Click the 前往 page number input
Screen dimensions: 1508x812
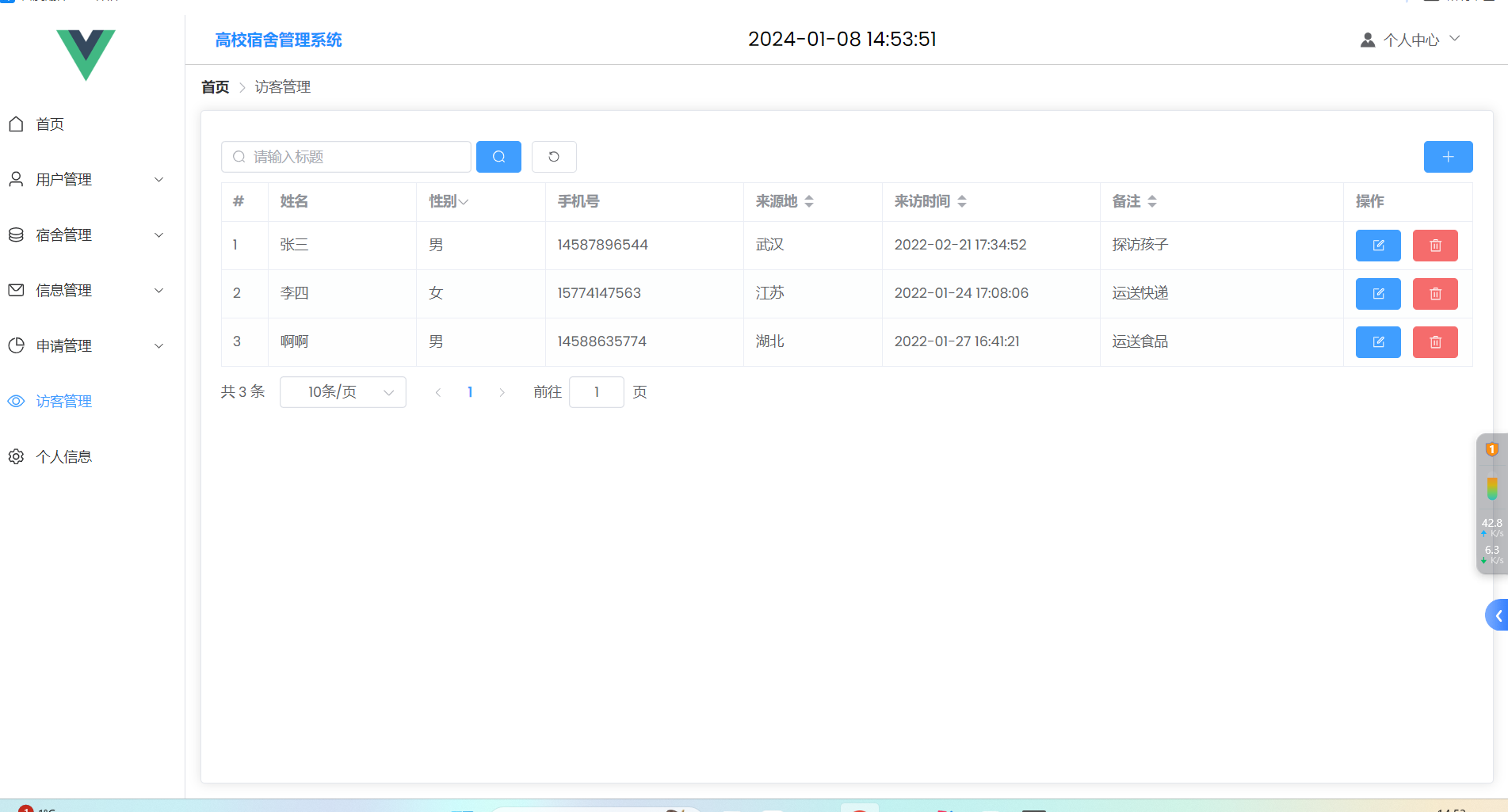(x=597, y=392)
